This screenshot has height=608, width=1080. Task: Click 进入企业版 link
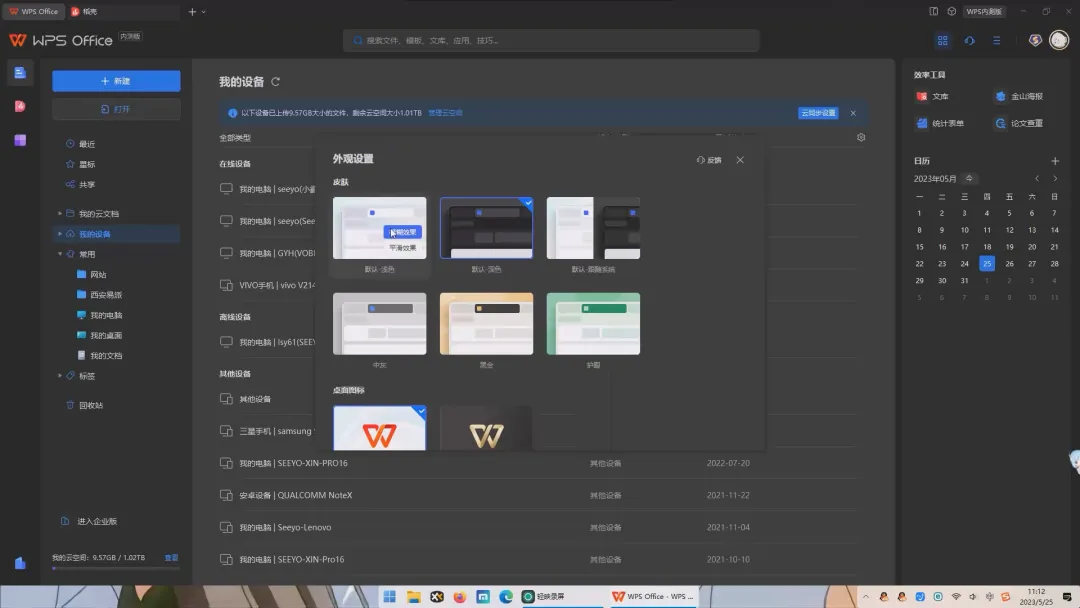coord(97,521)
